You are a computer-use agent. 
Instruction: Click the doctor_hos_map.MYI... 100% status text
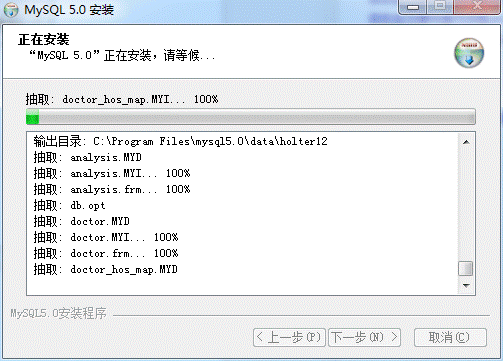click(x=122, y=99)
